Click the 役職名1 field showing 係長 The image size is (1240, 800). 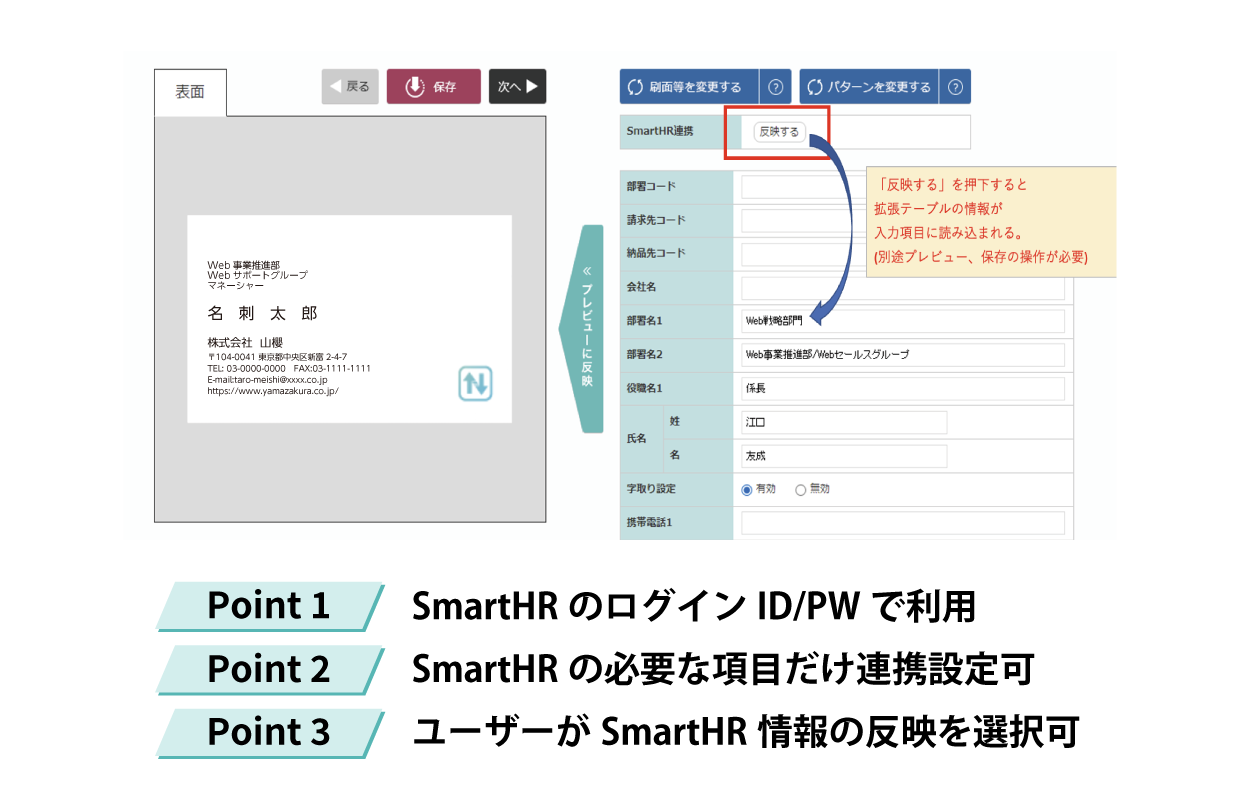pyautogui.click(x=903, y=389)
